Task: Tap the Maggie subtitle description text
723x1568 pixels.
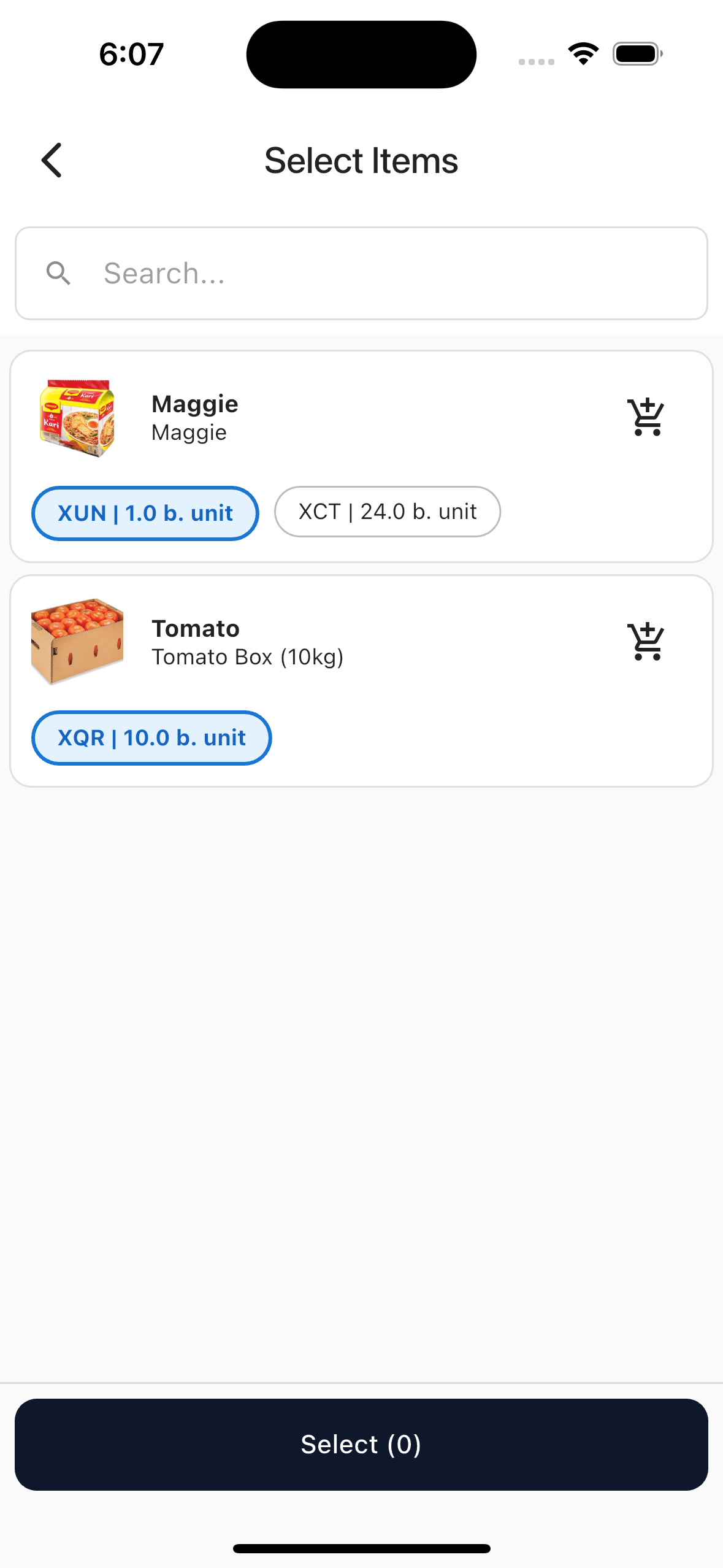Action: pyautogui.click(x=189, y=433)
